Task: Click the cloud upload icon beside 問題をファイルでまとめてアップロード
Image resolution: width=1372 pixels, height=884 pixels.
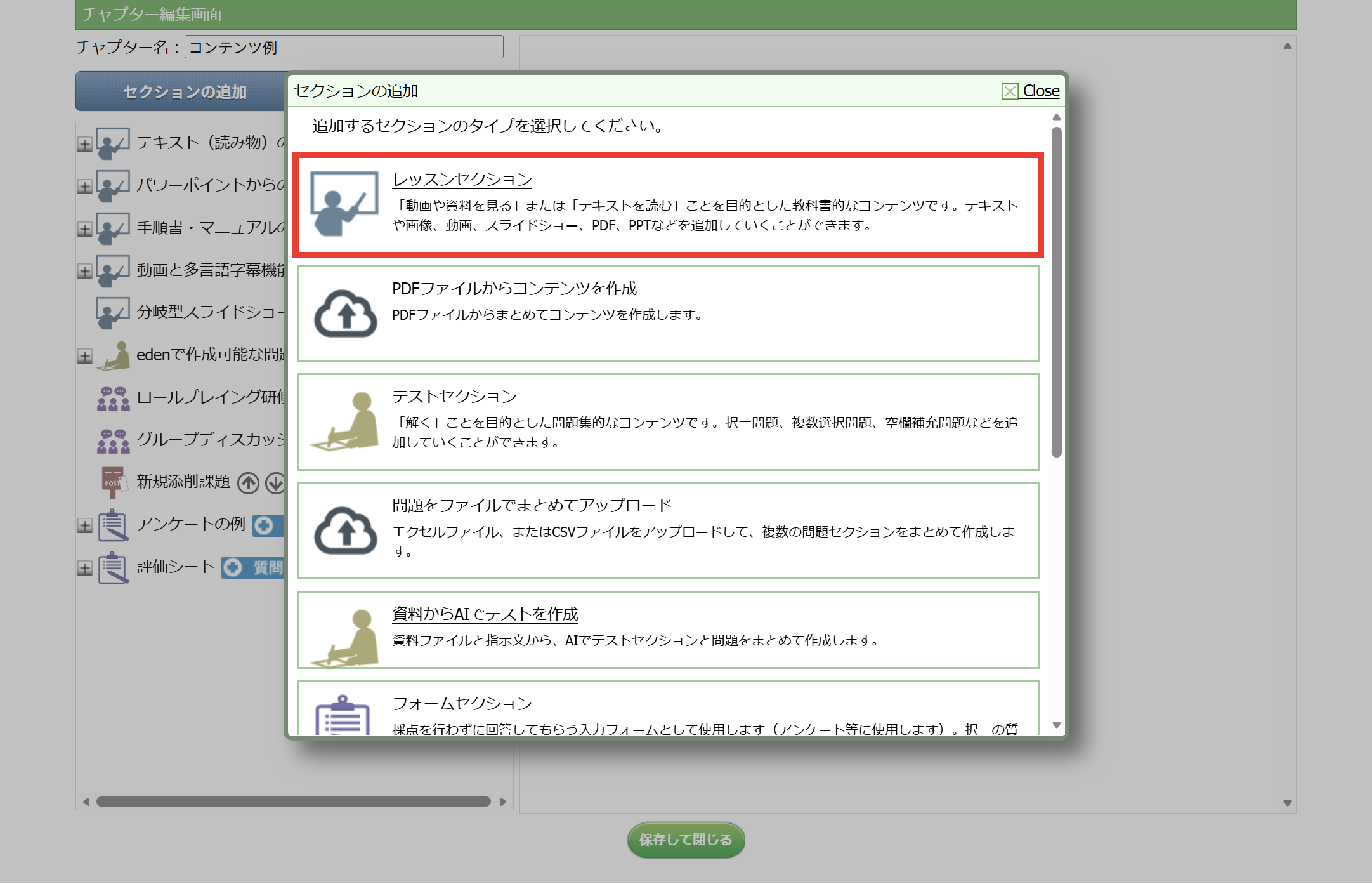Action: 346,531
